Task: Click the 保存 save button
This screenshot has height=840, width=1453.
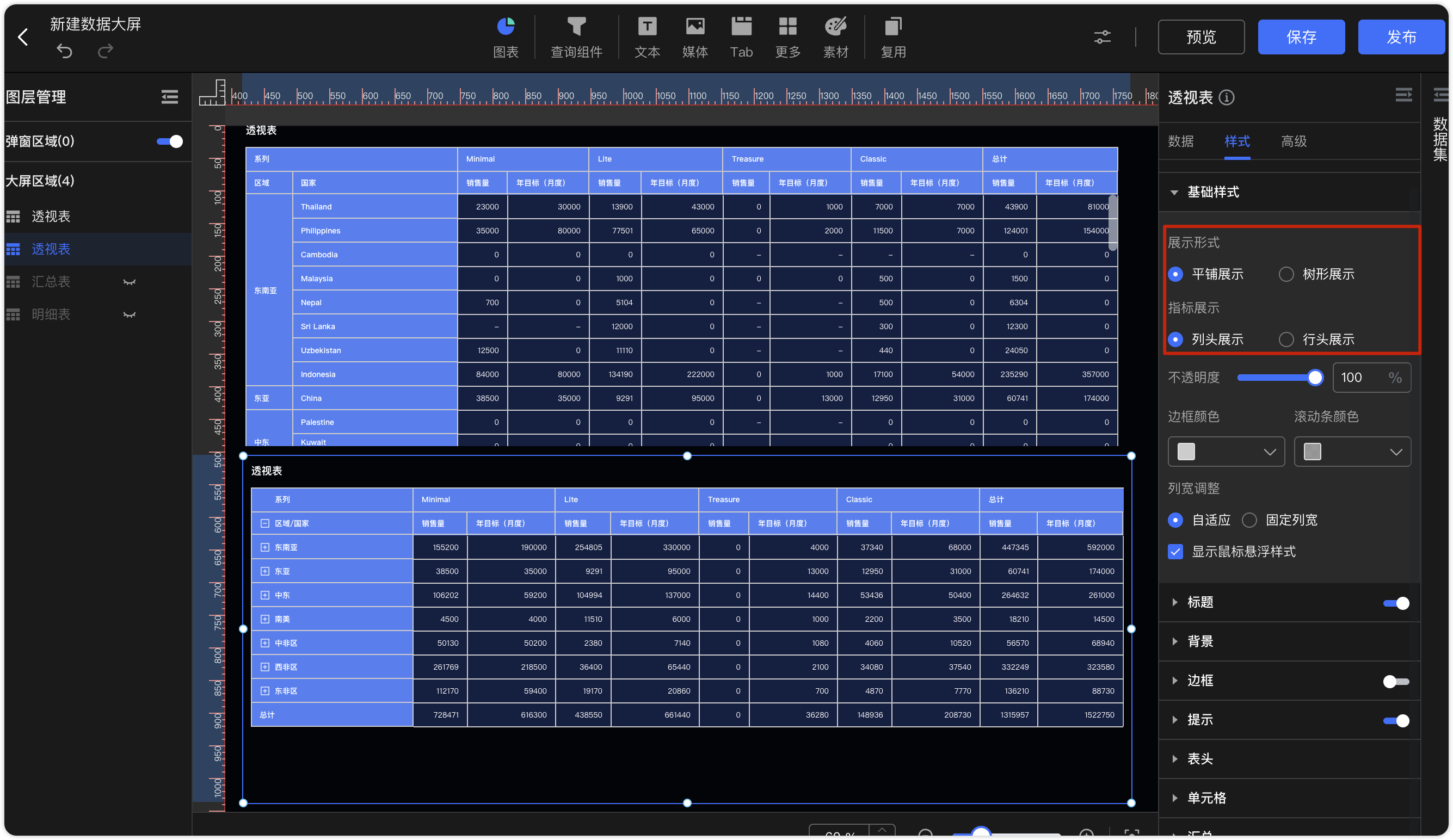Action: [x=1301, y=38]
